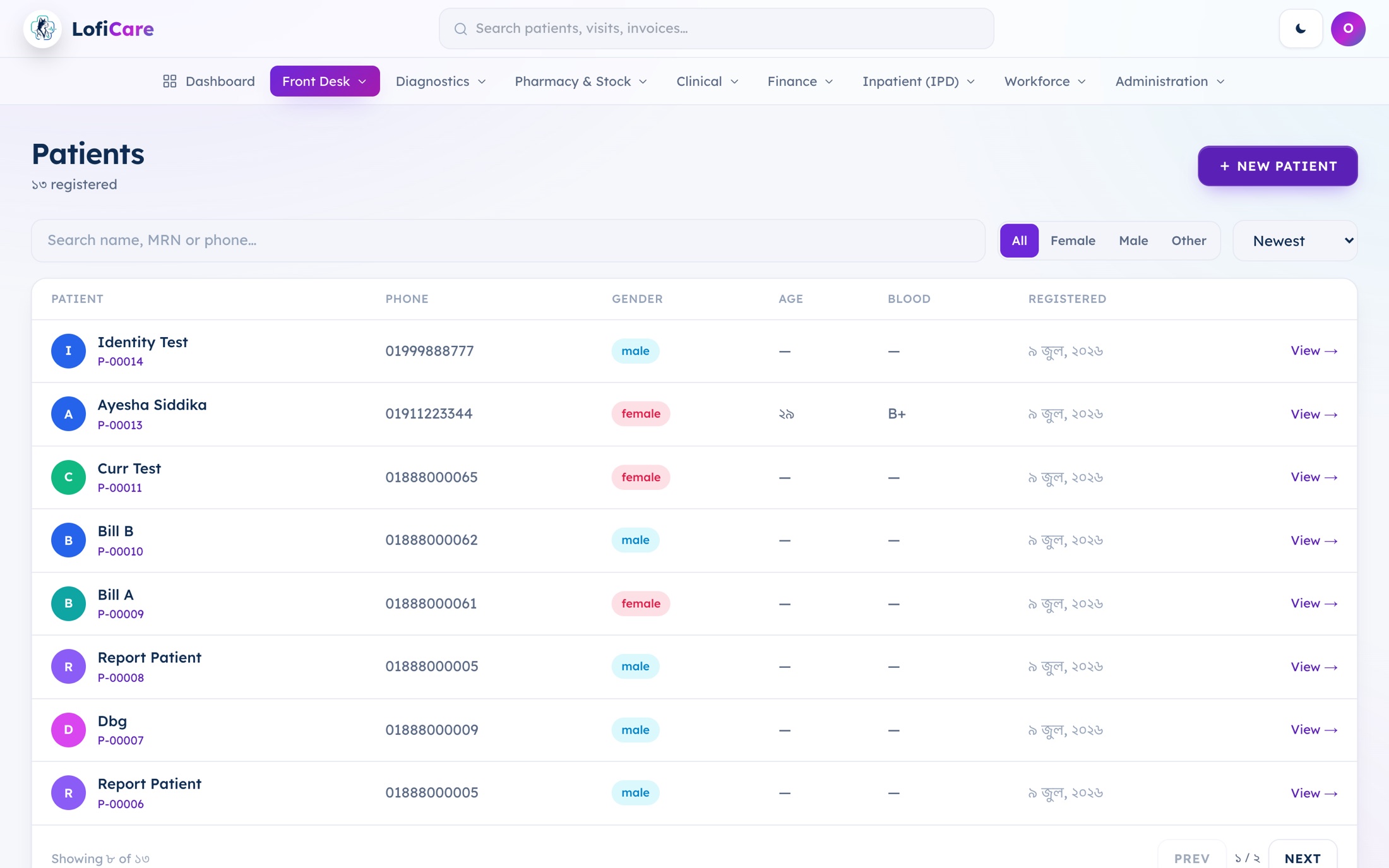Expand the Diagnostics menu
Screen dimensions: 1389x868
(x=441, y=81)
